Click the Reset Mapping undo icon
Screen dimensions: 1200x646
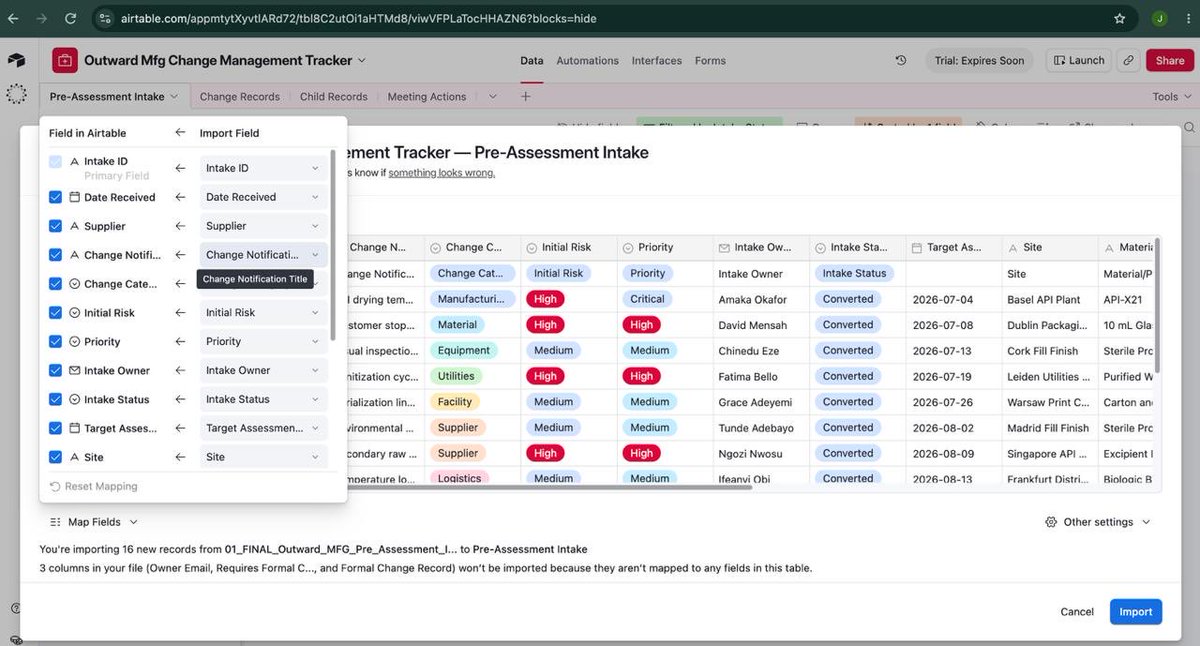(x=55, y=486)
